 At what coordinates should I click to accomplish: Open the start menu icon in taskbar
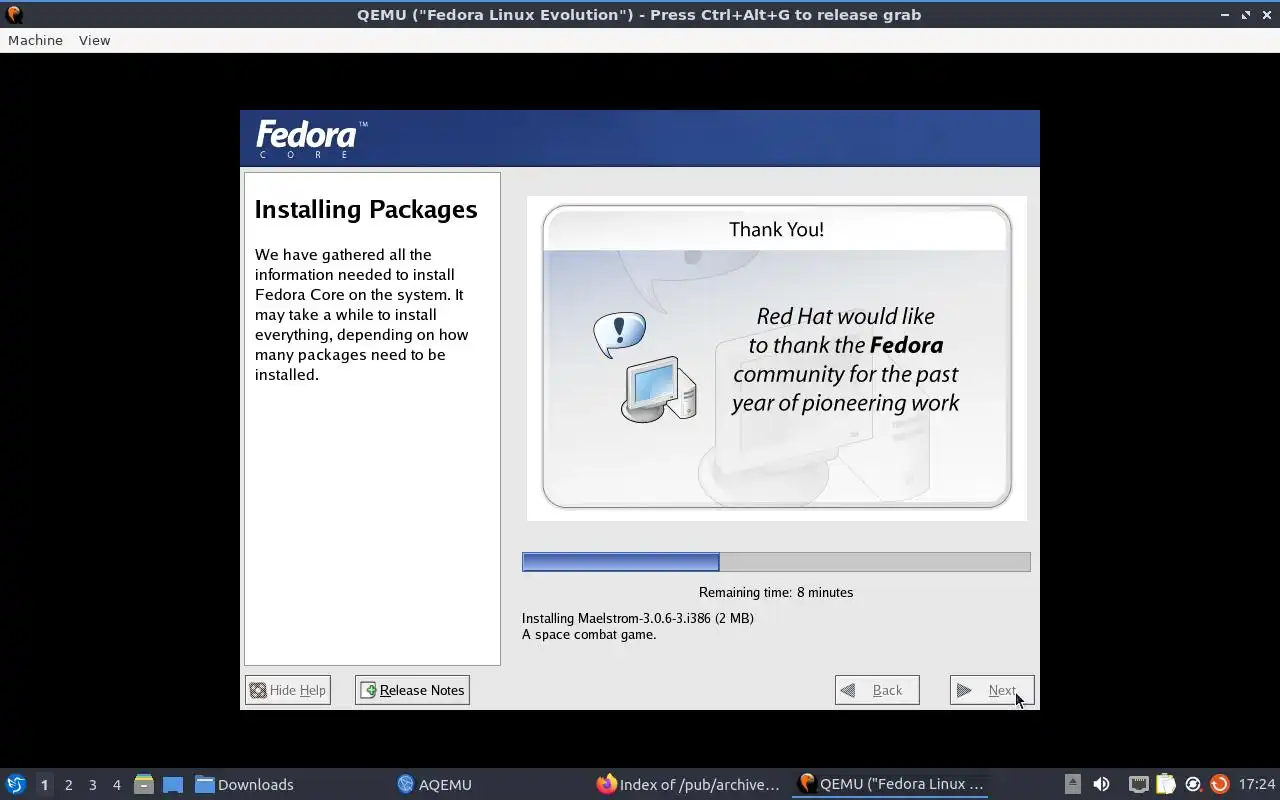click(x=15, y=784)
